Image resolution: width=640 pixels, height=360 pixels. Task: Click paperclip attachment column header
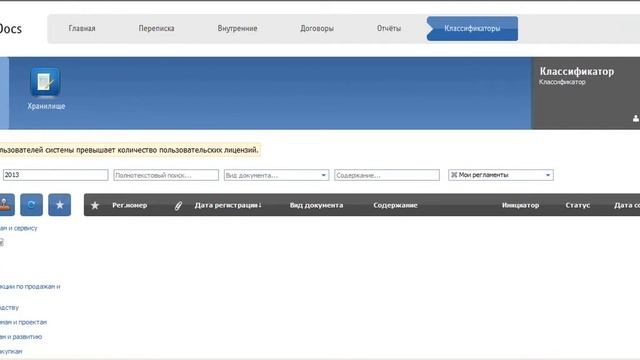pyautogui.click(x=178, y=205)
